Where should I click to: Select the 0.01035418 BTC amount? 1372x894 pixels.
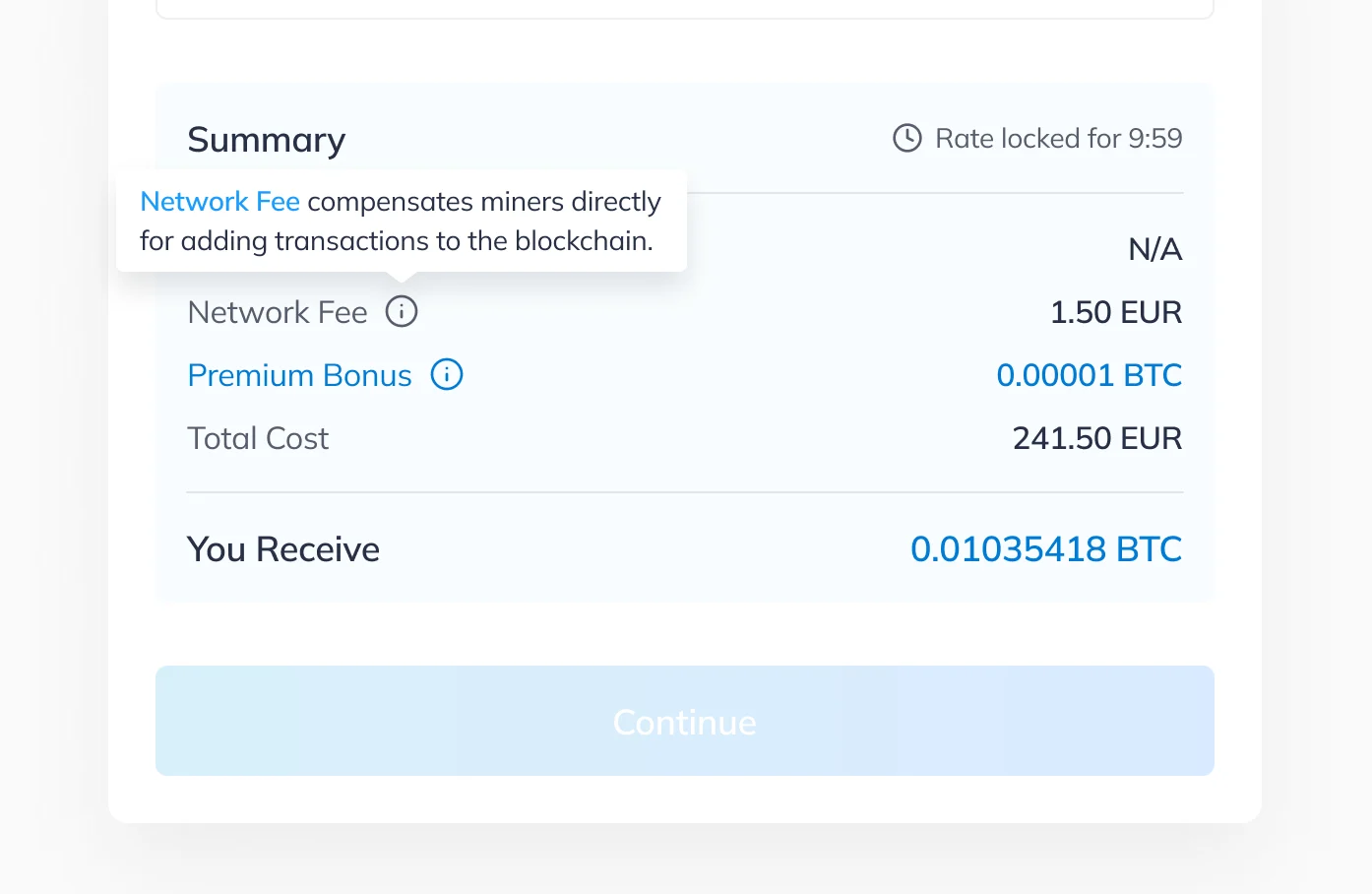[1046, 549]
